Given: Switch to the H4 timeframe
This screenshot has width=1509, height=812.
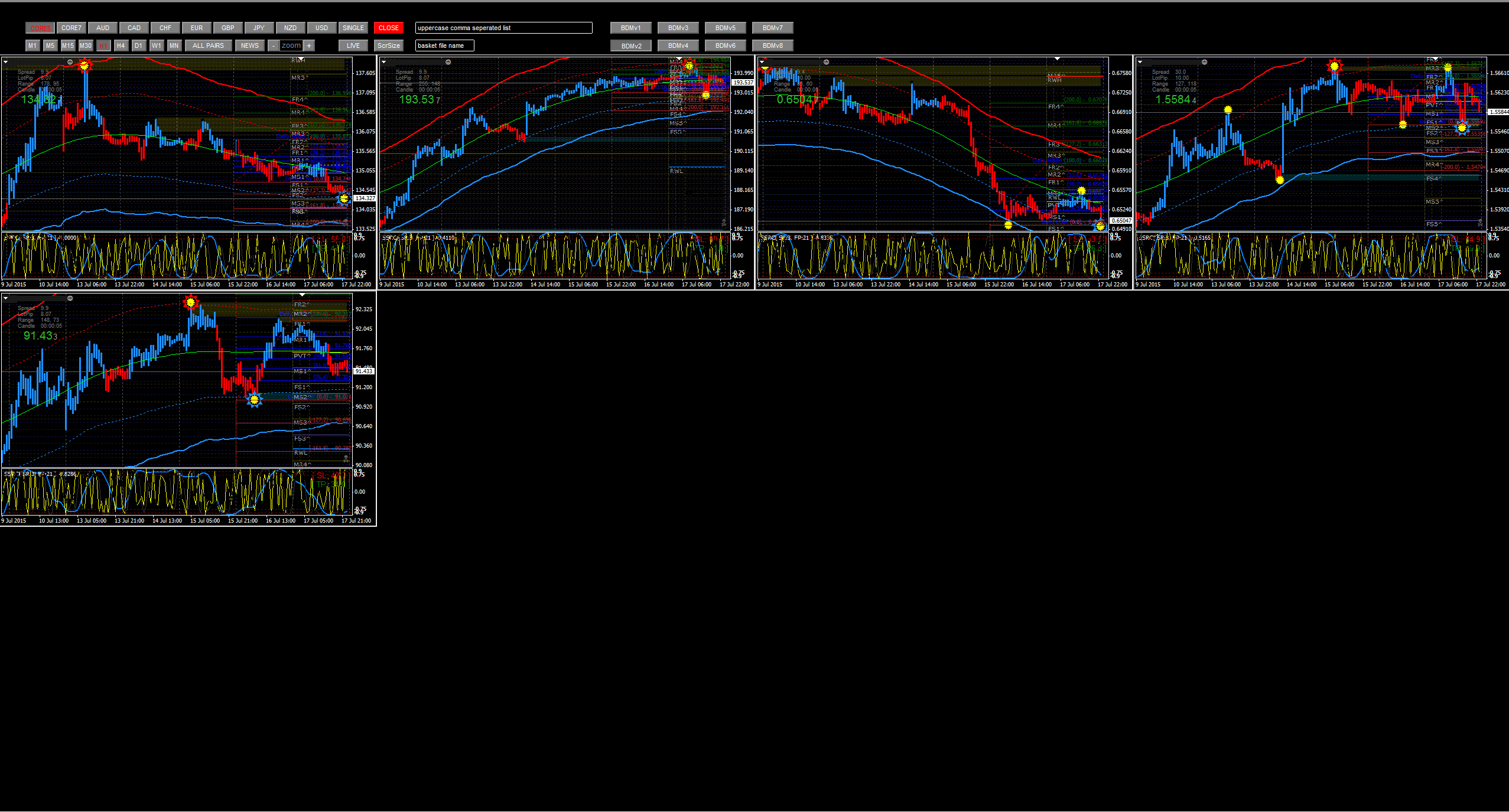Looking at the screenshot, I should tap(121, 45).
